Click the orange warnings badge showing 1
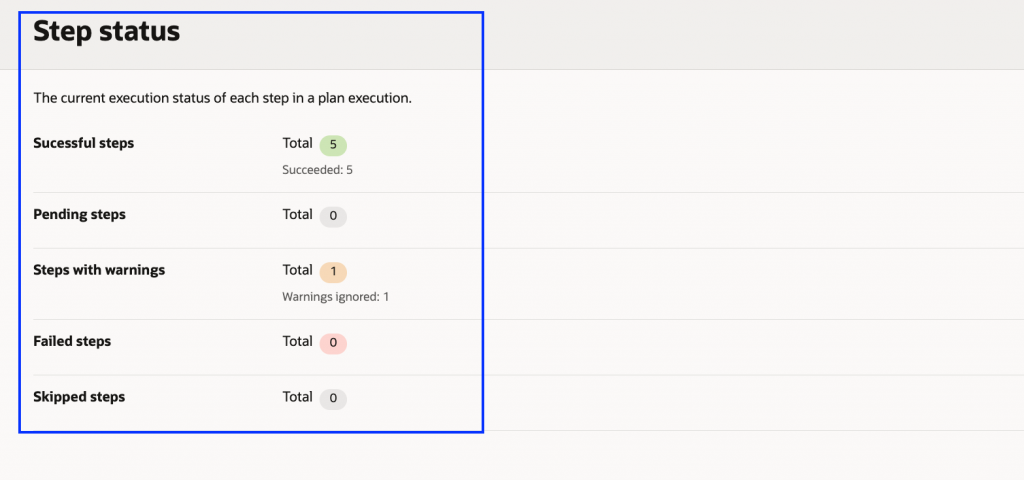 tap(333, 272)
